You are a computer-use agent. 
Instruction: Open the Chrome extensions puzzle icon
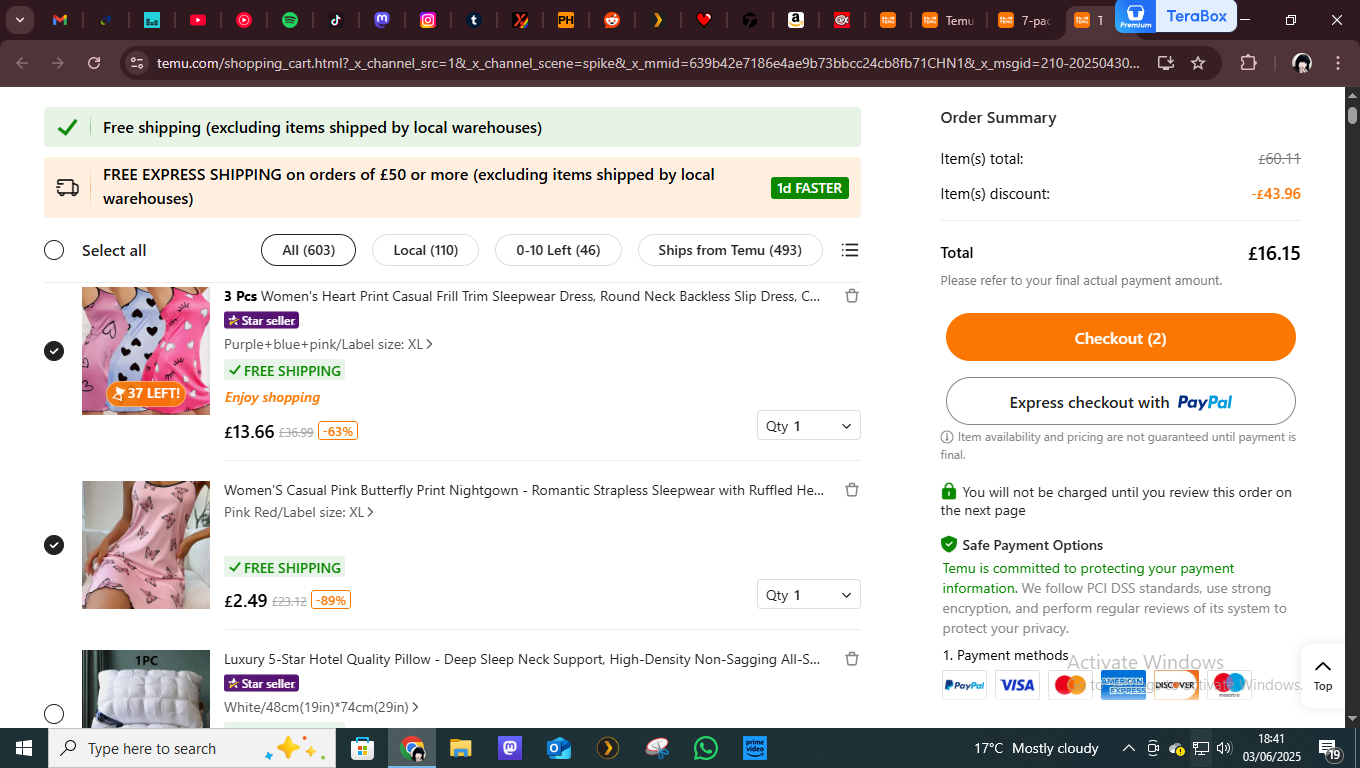[1248, 63]
